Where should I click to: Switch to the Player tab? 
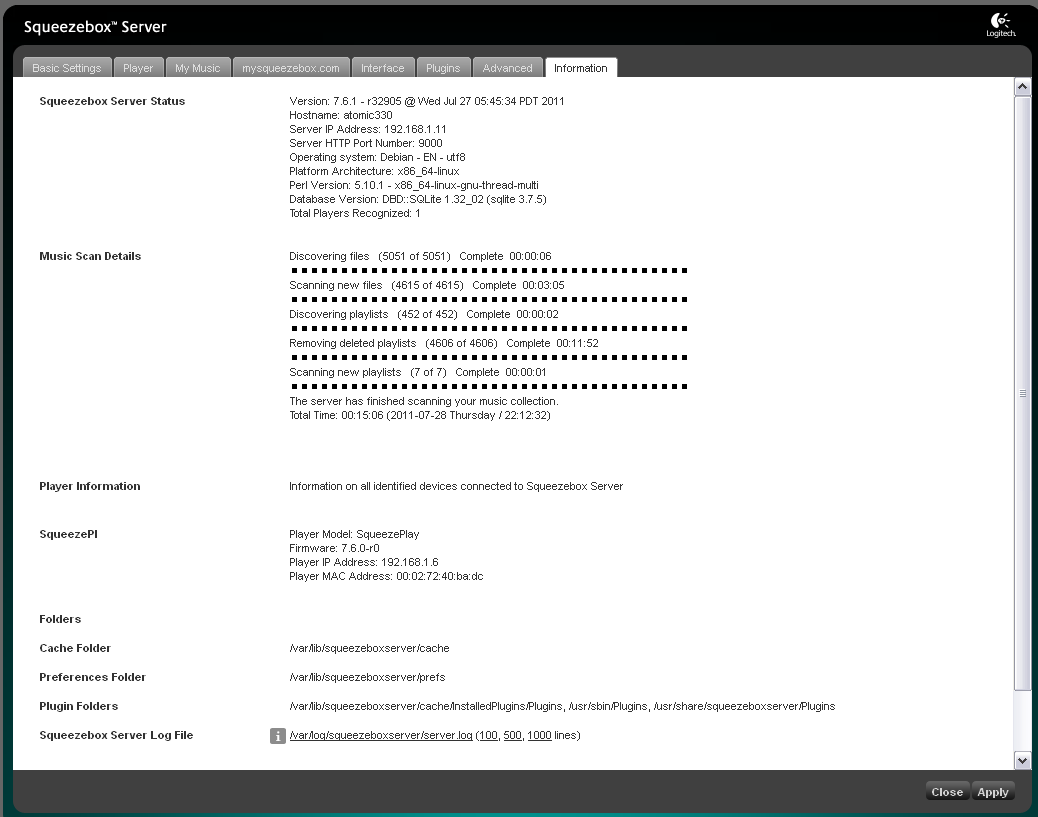(138, 68)
